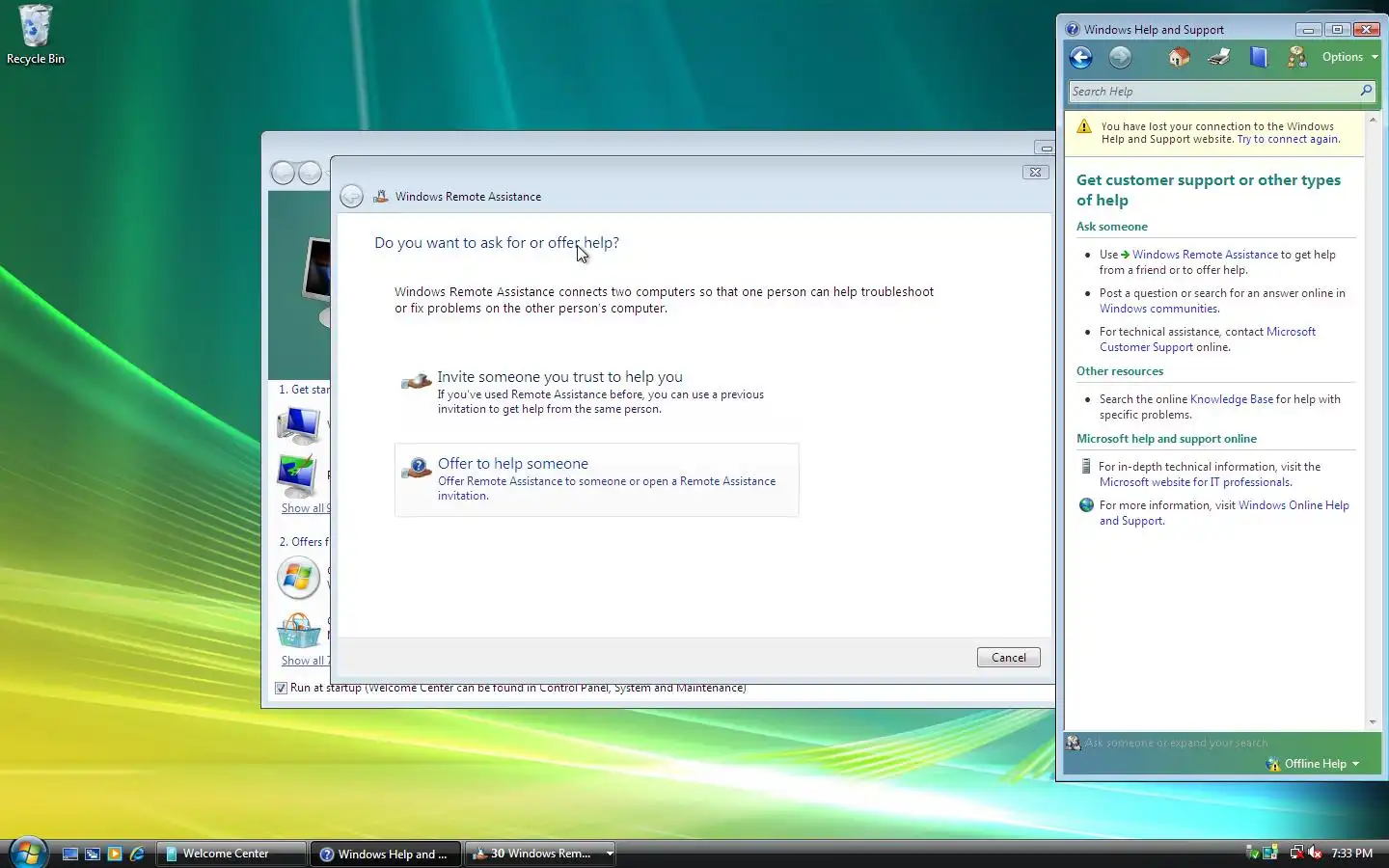Open the blue book Browse Help icon
This screenshot has height=868, width=1389.
point(1258,58)
